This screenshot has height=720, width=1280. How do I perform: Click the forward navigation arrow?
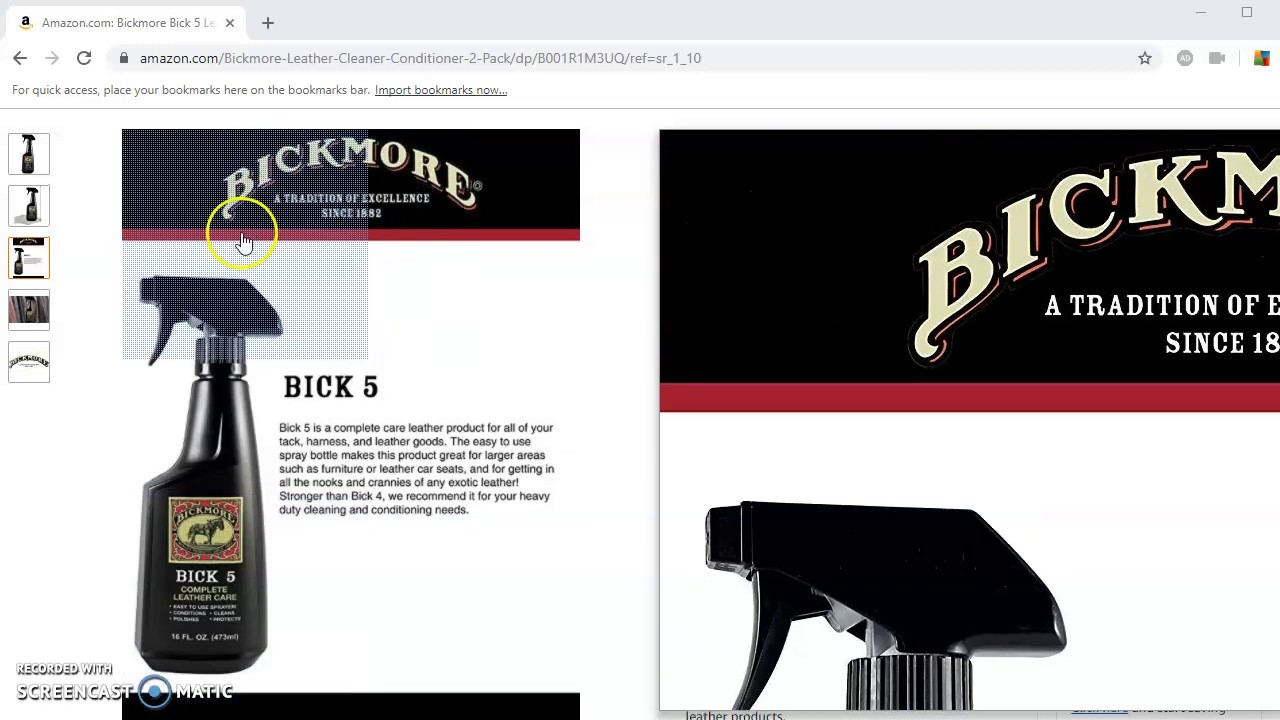(x=52, y=58)
